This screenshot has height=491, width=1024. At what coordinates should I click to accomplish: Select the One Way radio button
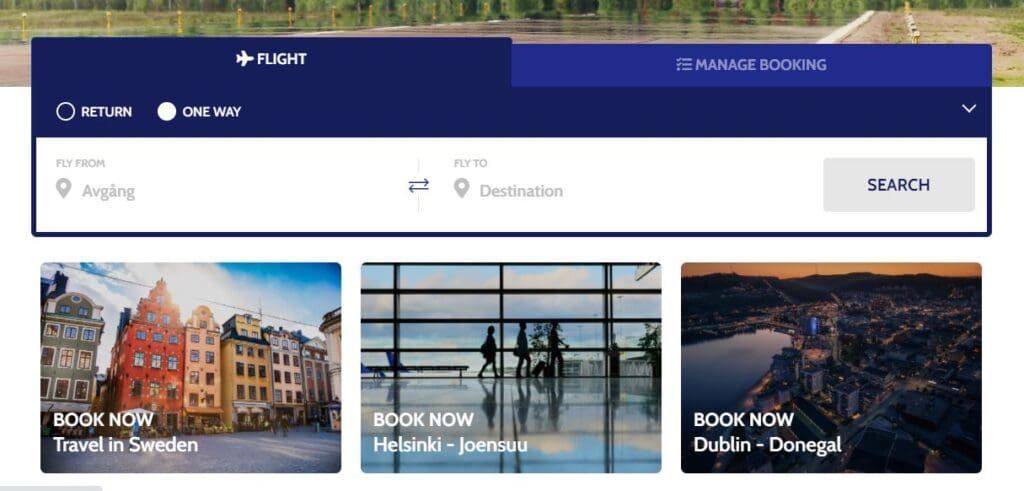(x=167, y=112)
